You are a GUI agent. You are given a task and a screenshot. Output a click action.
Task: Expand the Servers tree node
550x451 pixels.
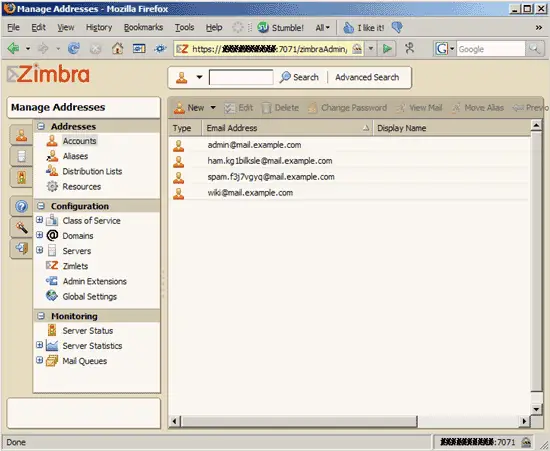40,250
